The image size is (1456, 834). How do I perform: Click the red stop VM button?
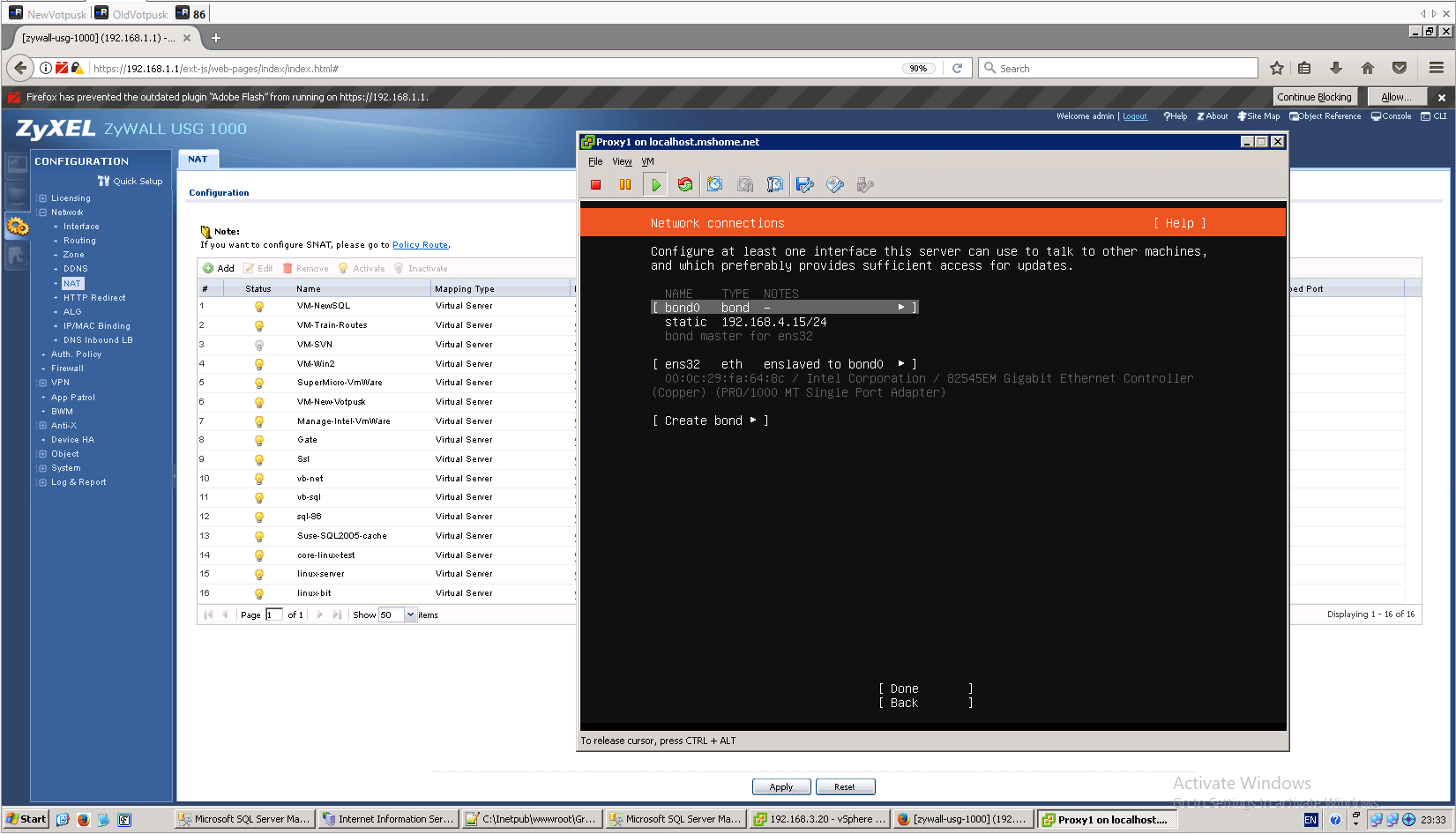[x=596, y=184]
